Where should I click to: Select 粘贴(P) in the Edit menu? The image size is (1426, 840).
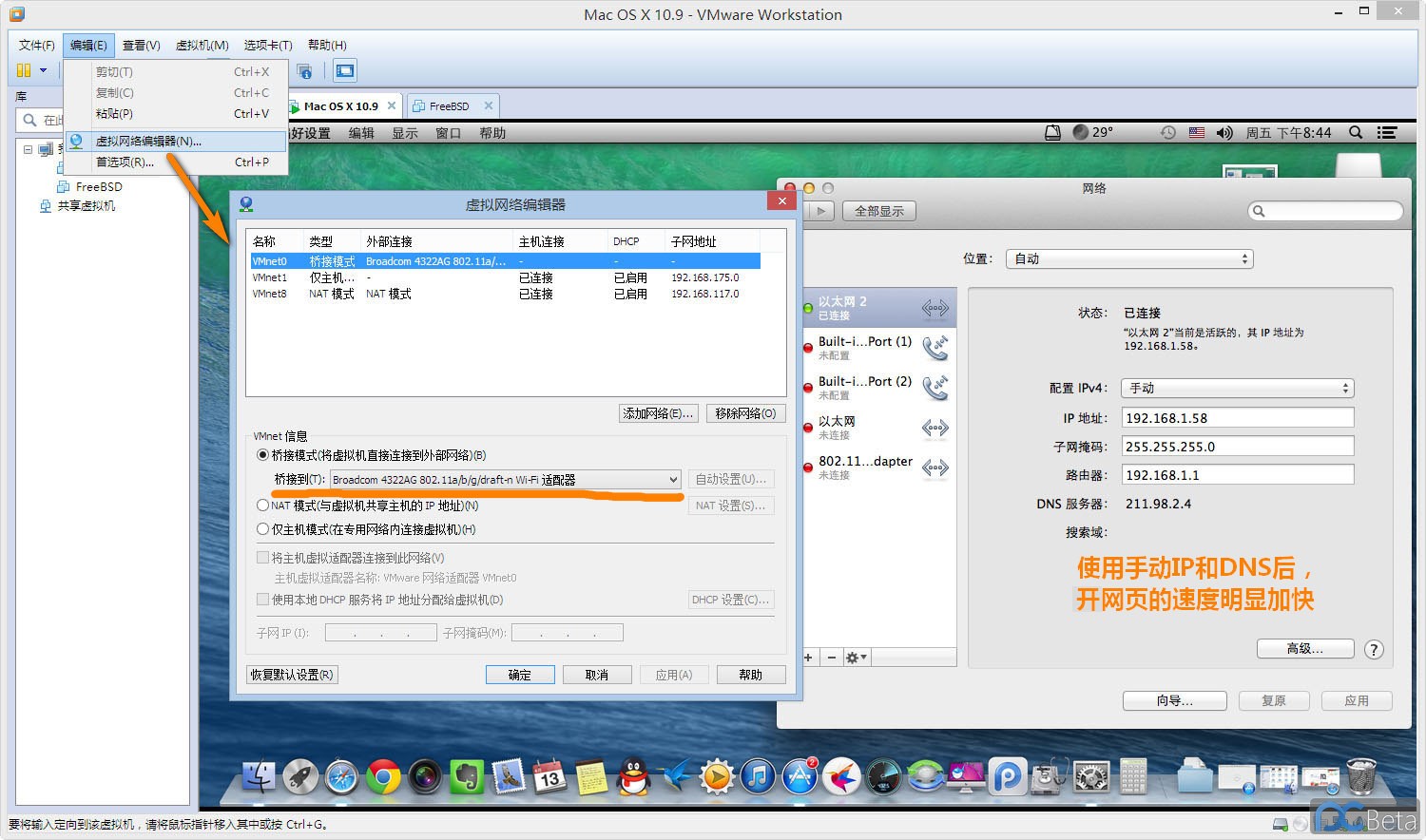[176, 113]
